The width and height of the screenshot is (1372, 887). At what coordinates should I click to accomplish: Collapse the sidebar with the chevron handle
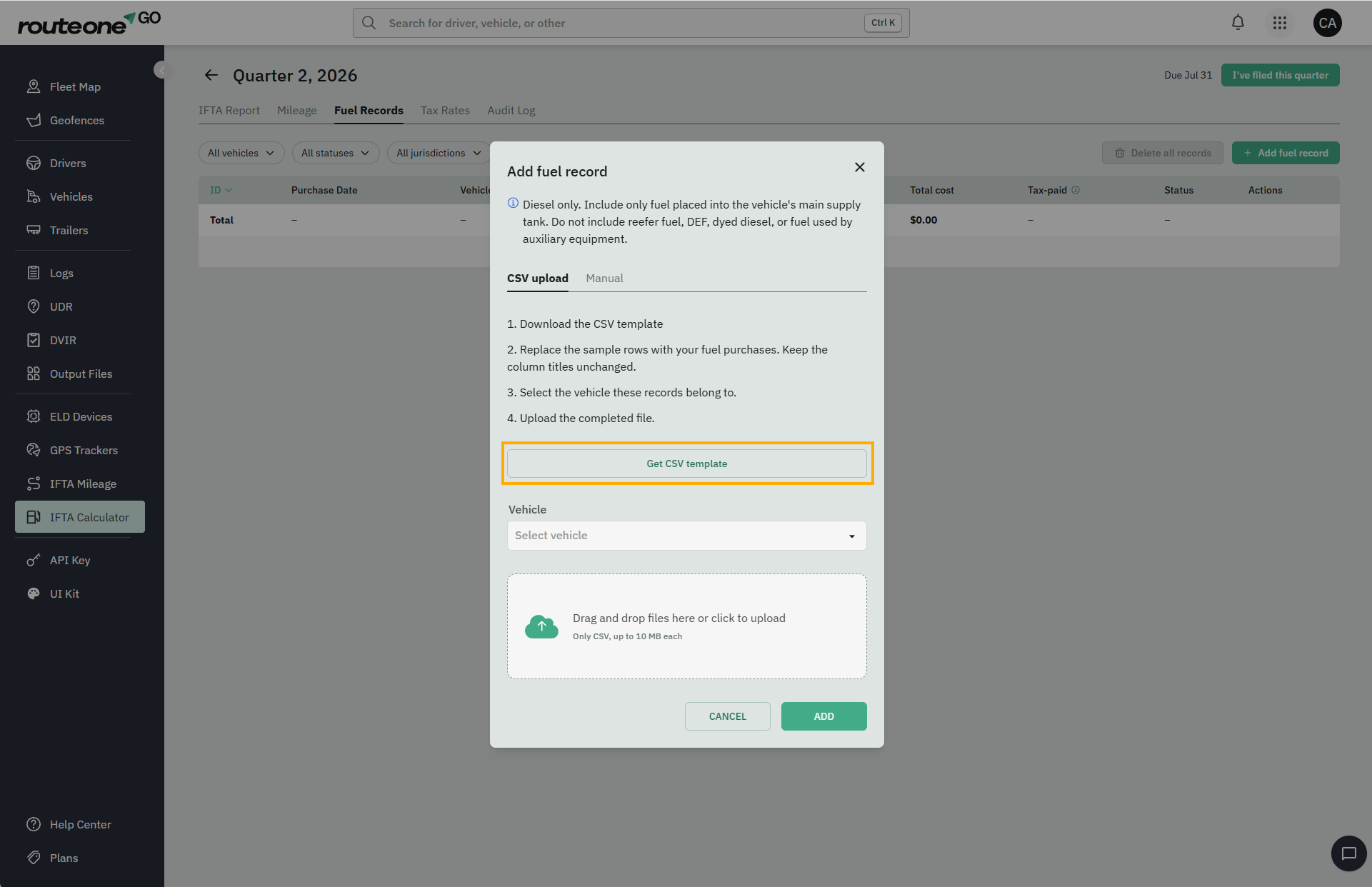tap(161, 70)
